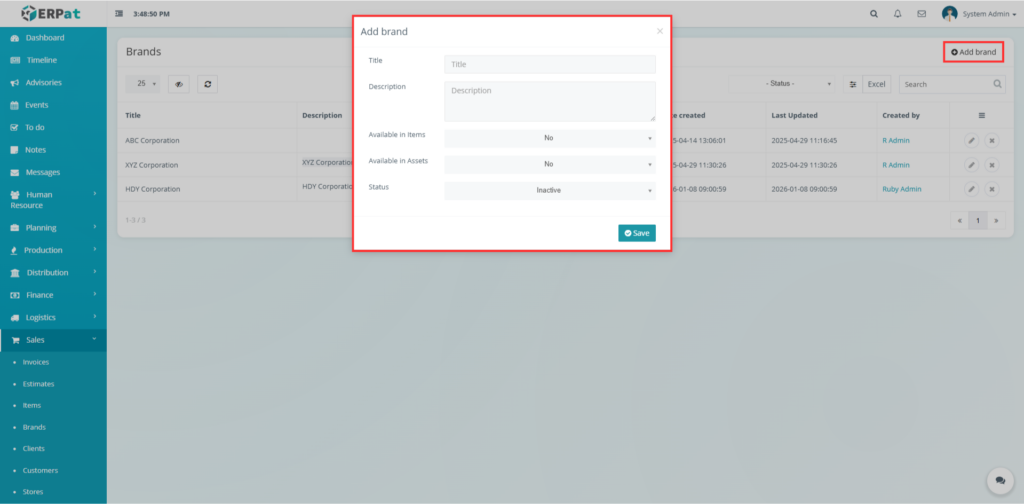Open the top bar search icon

tap(874, 14)
